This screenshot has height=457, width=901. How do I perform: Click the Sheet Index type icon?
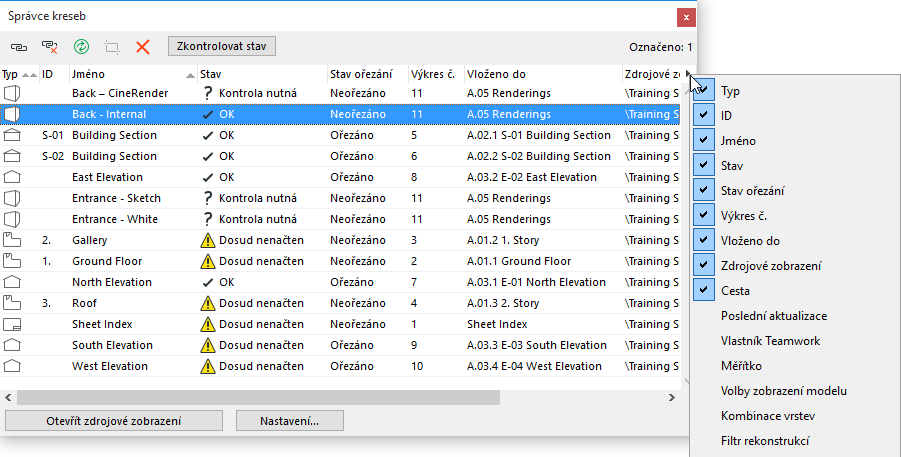(x=12, y=325)
